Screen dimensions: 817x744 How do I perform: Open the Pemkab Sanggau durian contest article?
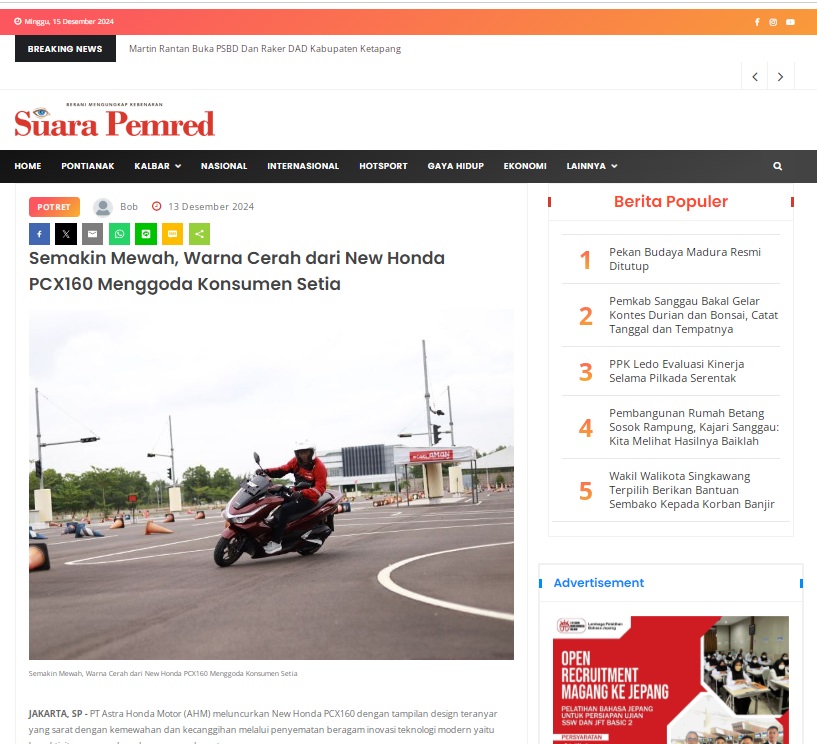[x=694, y=315]
